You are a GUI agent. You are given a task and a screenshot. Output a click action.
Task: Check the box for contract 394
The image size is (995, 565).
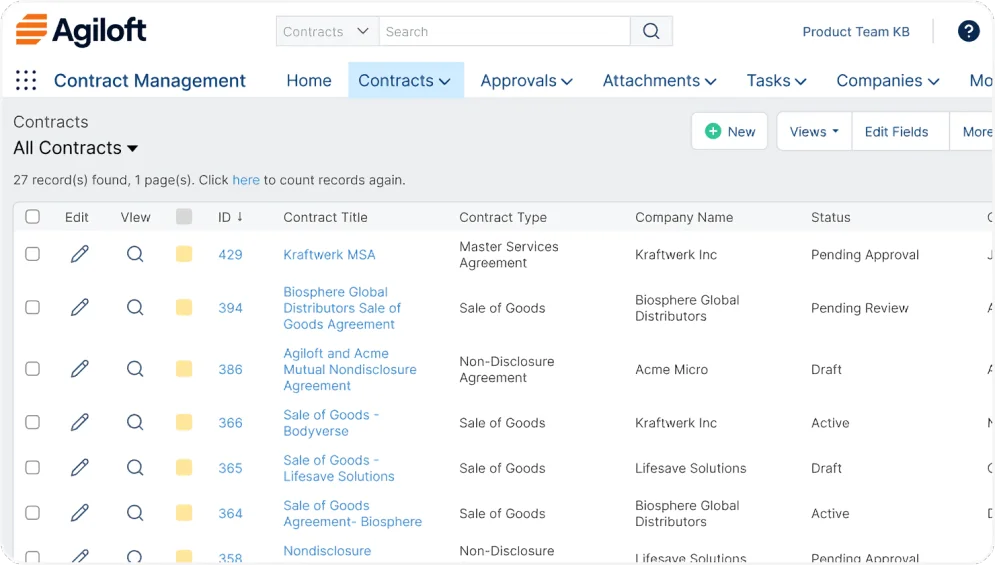32,307
